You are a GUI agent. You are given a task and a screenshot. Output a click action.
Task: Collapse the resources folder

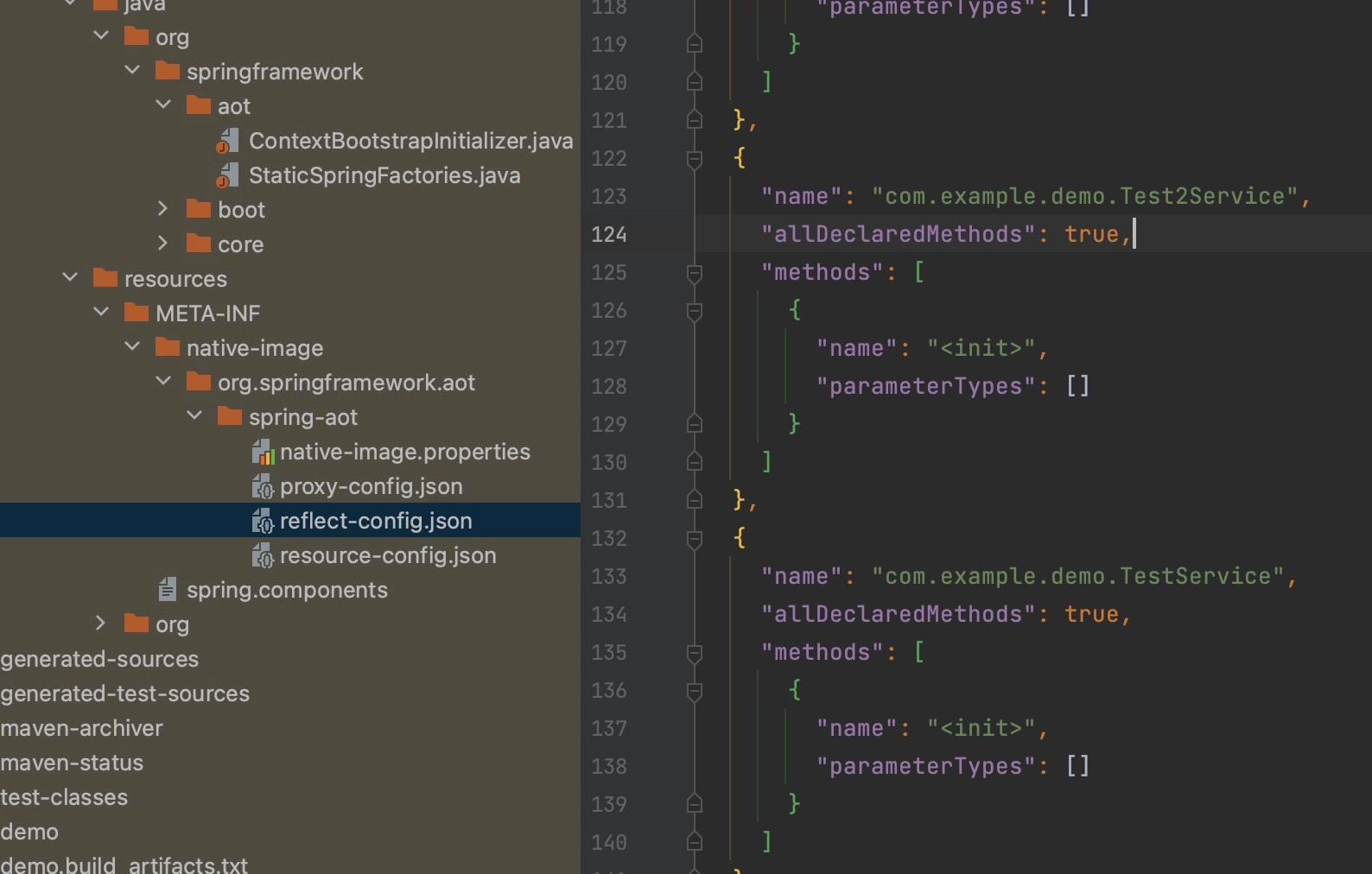click(x=70, y=277)
